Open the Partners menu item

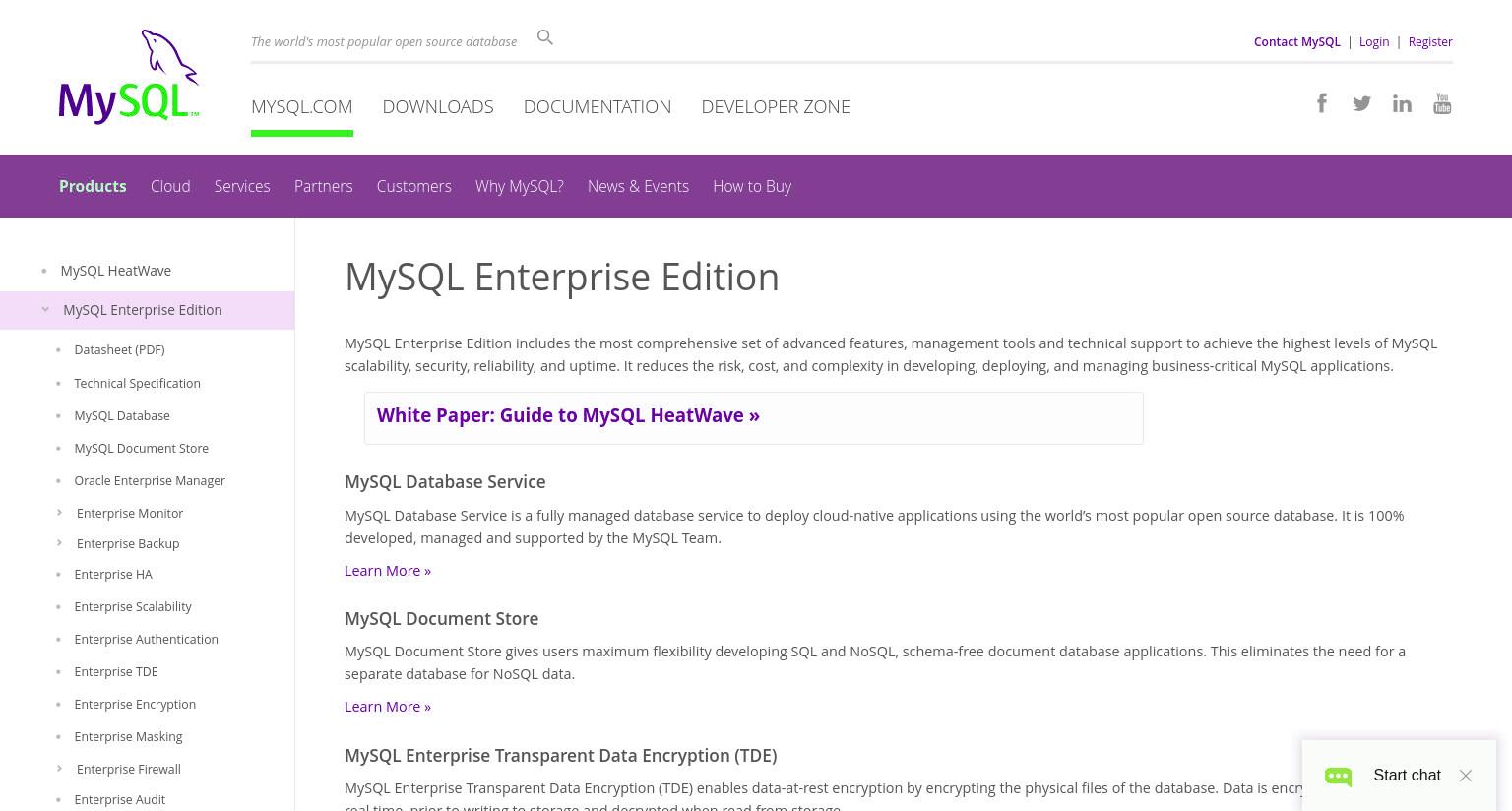(323, 186)
